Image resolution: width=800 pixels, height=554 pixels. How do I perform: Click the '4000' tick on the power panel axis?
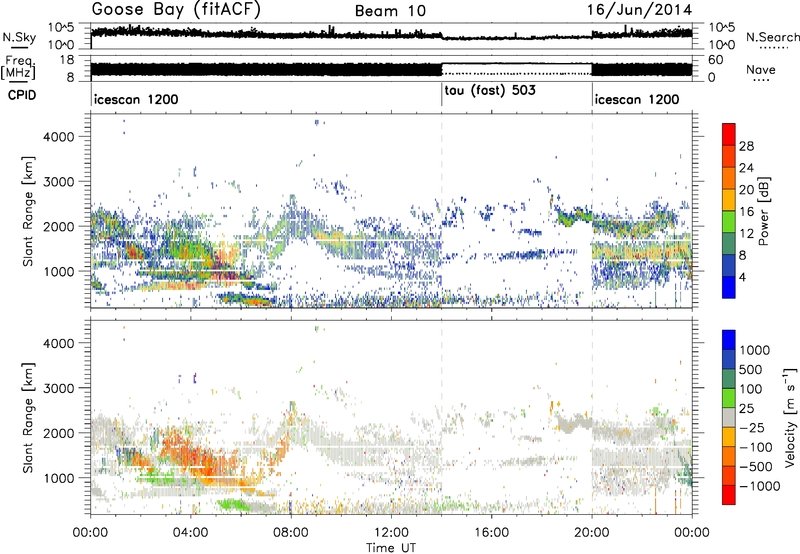(58, 137)
